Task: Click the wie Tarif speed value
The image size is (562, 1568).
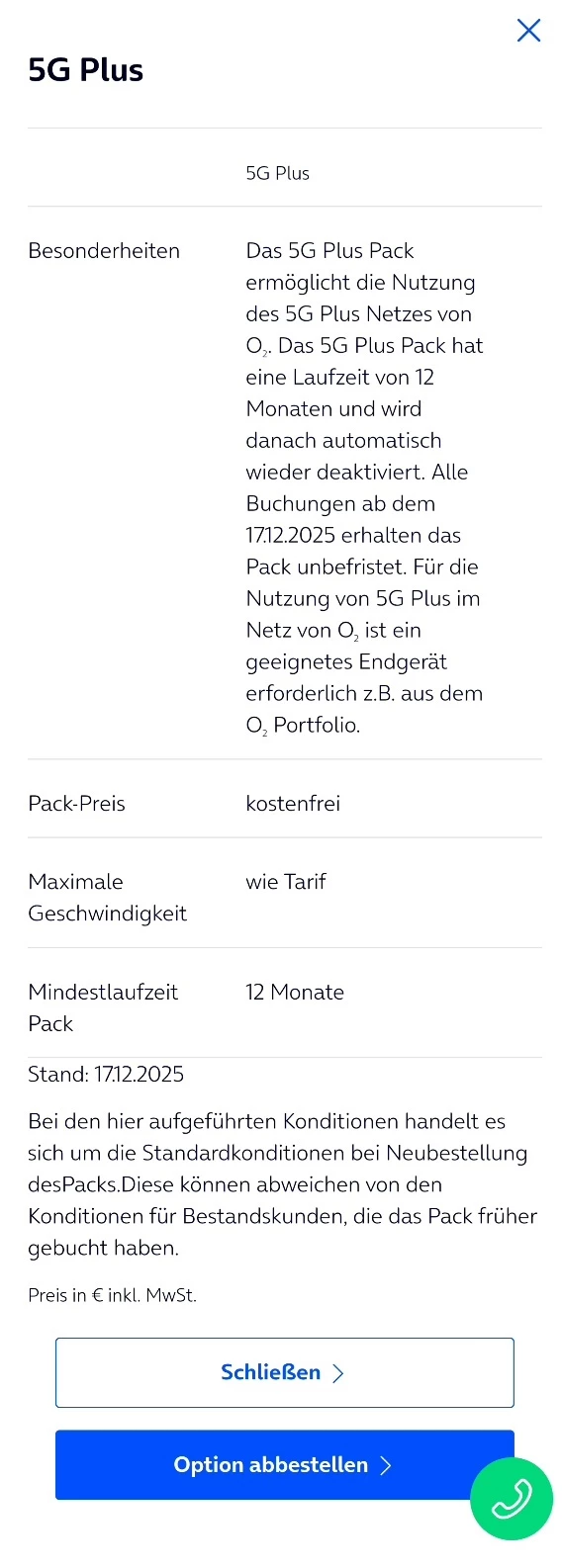Action: (x=286, y=882)
